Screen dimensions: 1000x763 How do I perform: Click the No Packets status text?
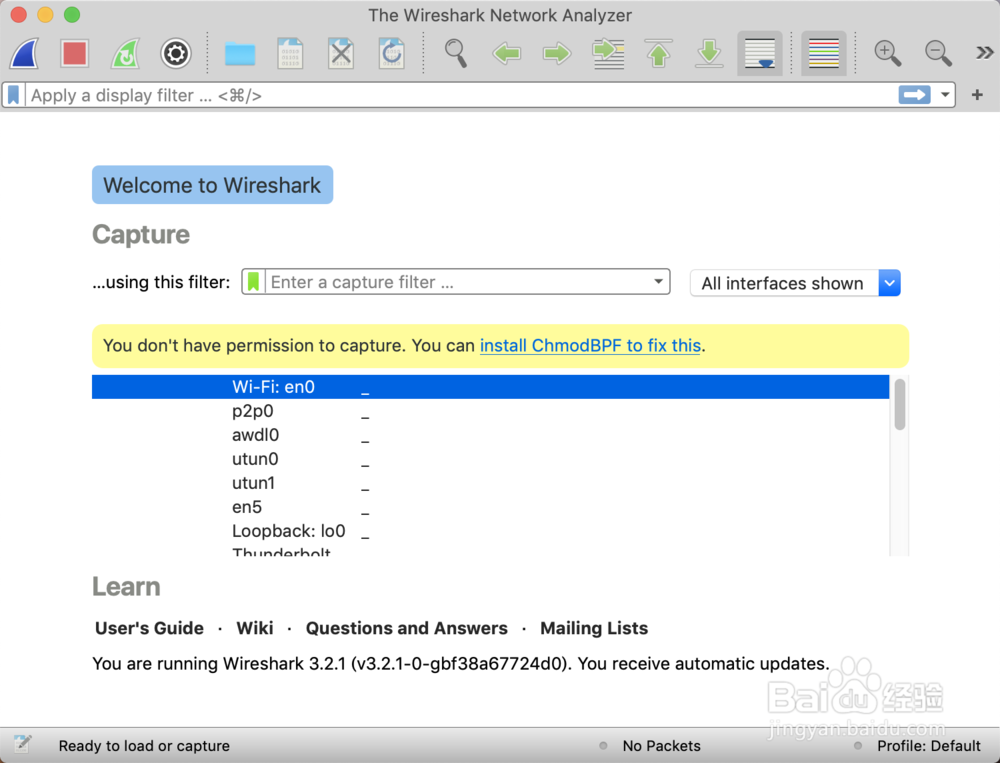(x=661, y=746)
